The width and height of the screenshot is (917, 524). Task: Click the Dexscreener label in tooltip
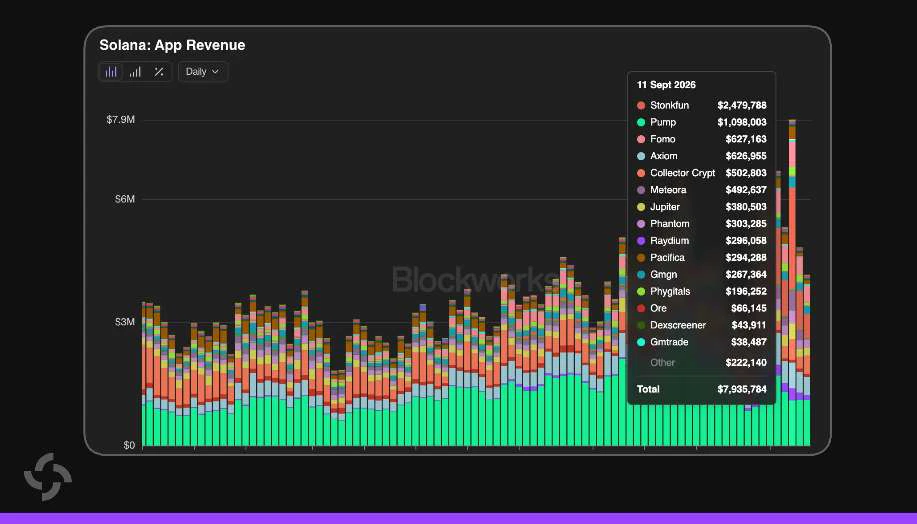pos(678,325)
